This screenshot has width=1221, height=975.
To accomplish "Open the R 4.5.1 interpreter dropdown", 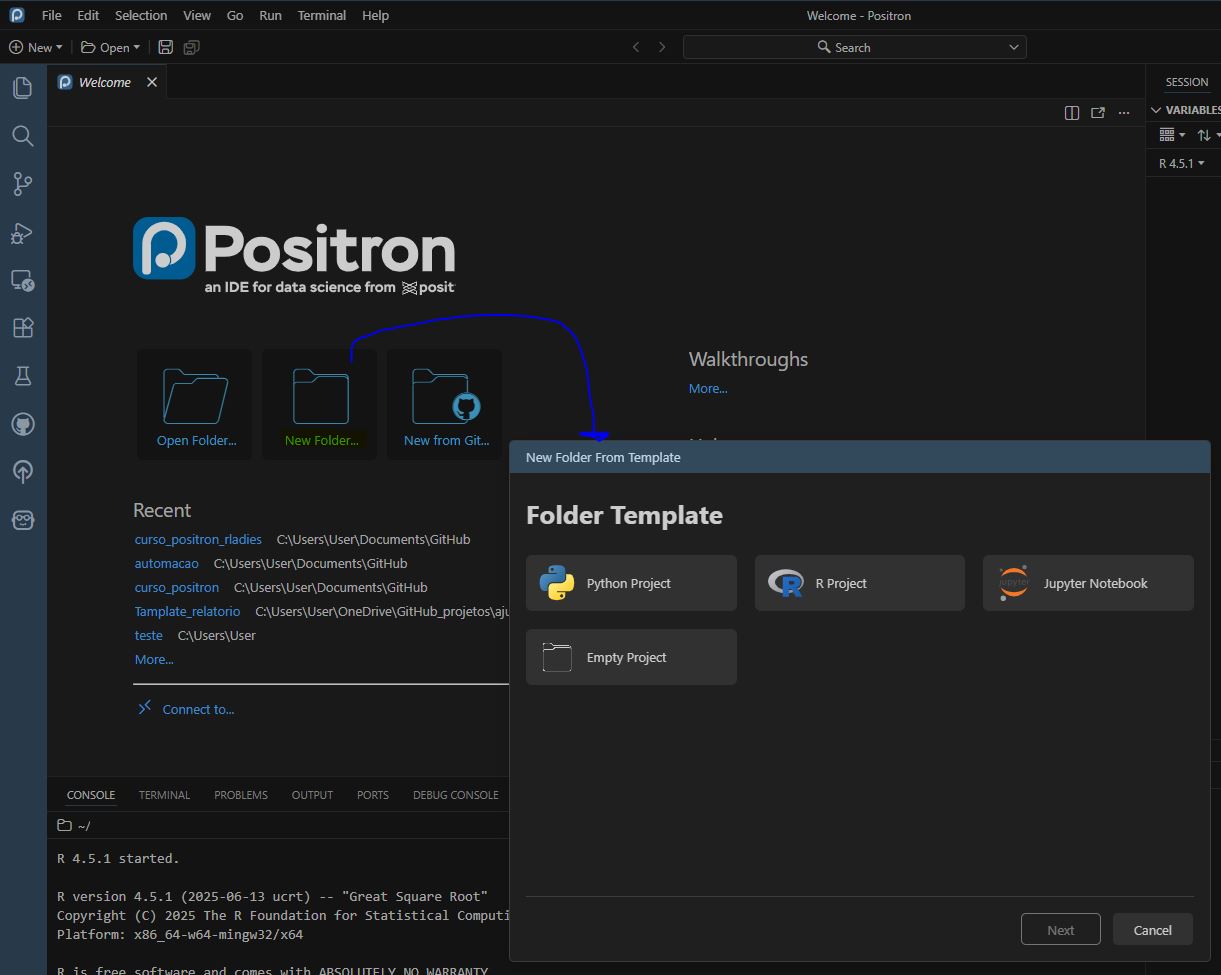I will click(1181, 163).
